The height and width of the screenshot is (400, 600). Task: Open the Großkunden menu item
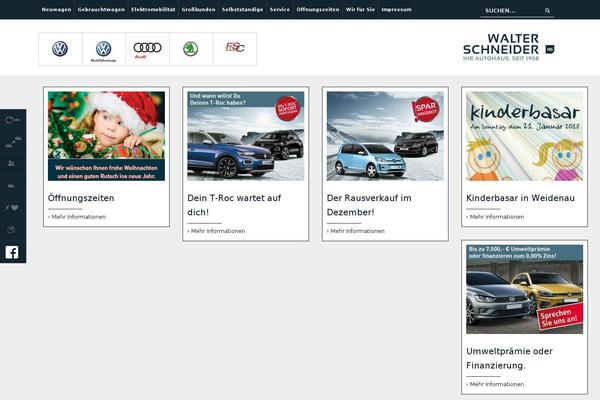click(198, 10)
